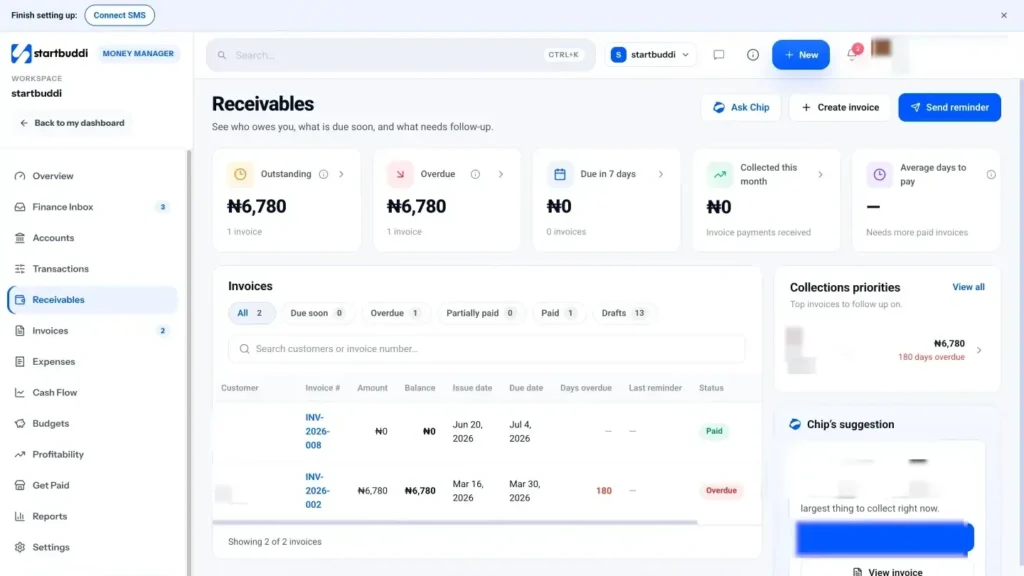Click the Send reminder button

(x=949, y=107)
